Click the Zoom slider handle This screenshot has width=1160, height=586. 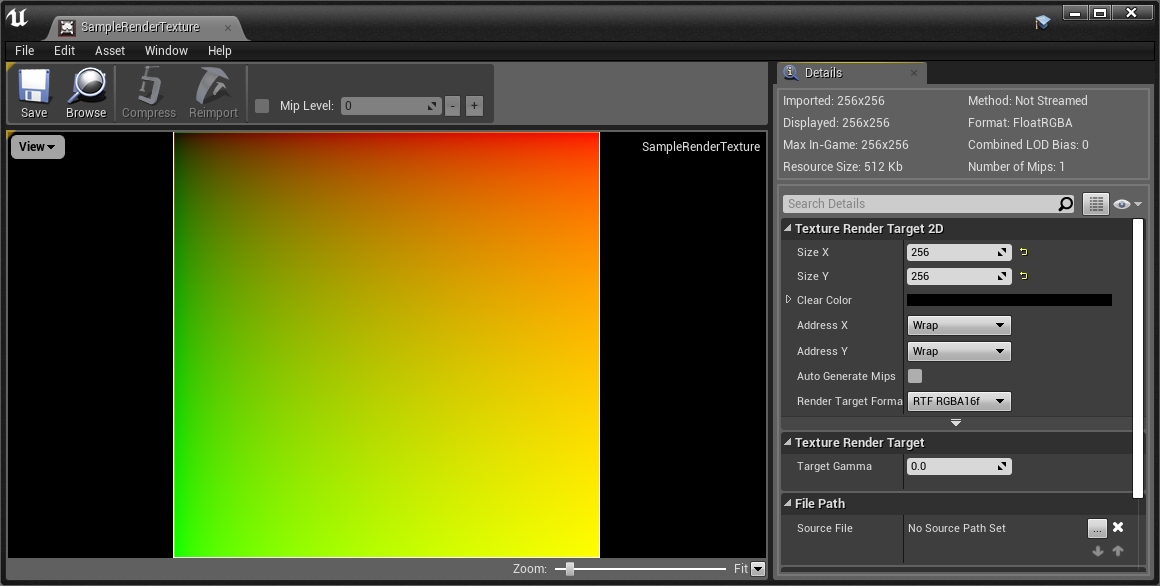[570, 569]
